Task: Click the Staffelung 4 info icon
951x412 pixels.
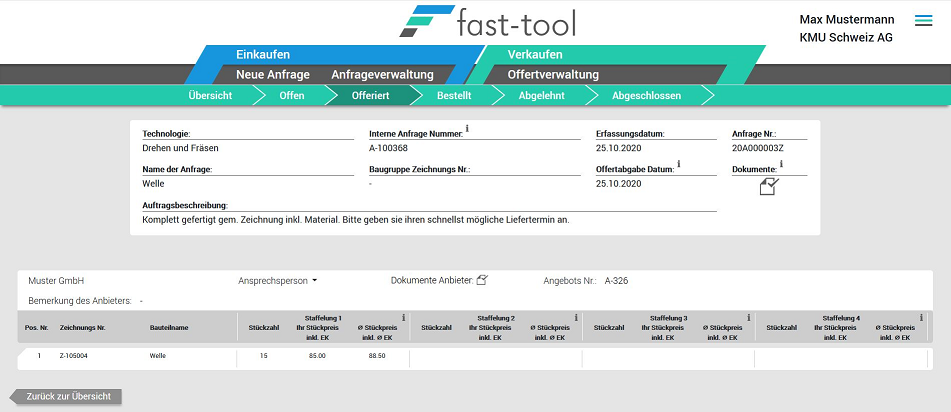Action: click(x=920, y=318)
